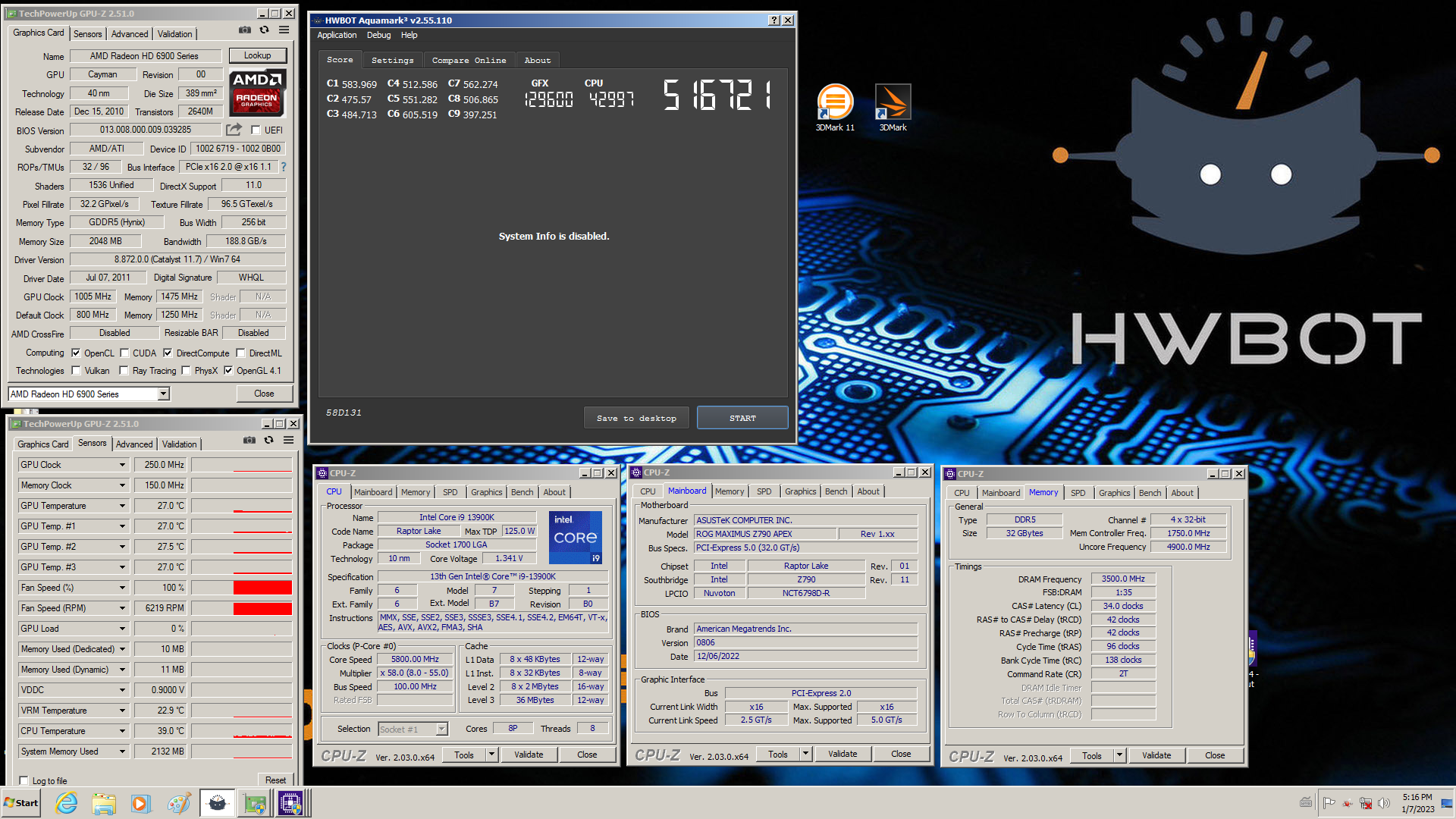The image size is (1456, 819).
Task: Open the Bench tab in CPU-Z Mainboard window
Action: [836, 491]
